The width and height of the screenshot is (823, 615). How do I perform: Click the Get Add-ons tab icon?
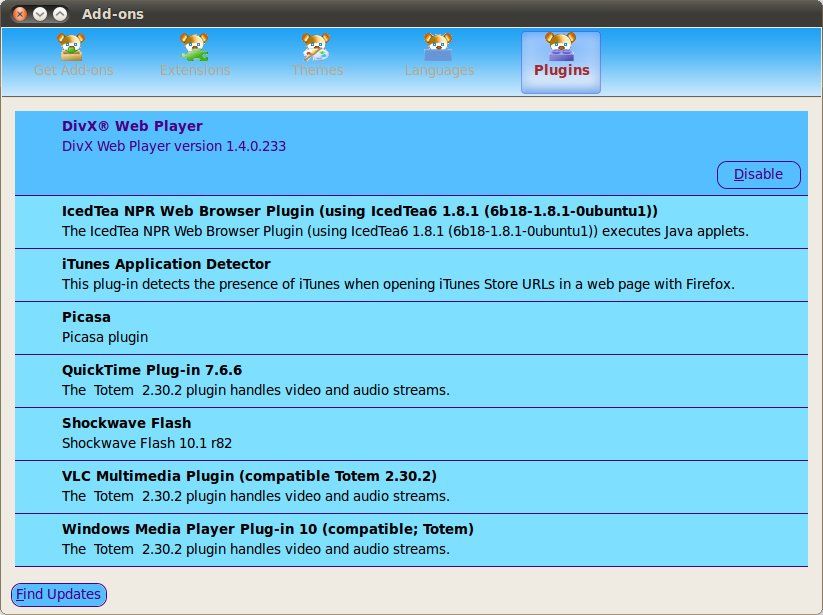tap(73, 46)
